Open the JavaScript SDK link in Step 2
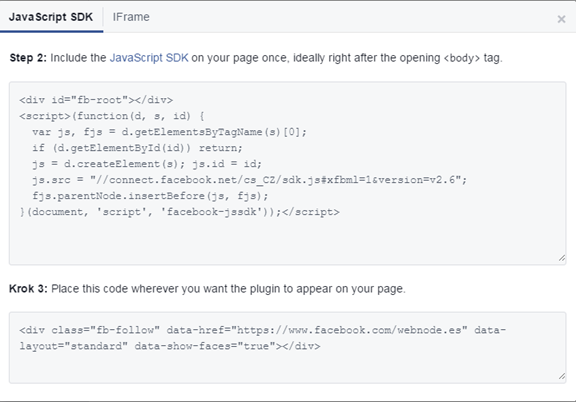The height and width of the screenshot is (402, 576). pyautogui.click(x=149, y=58)
